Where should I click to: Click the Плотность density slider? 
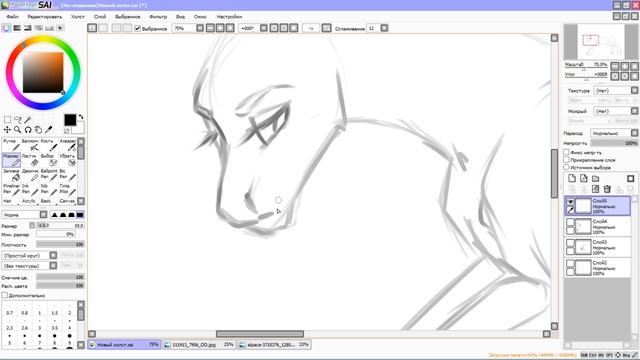pos(60,244)
